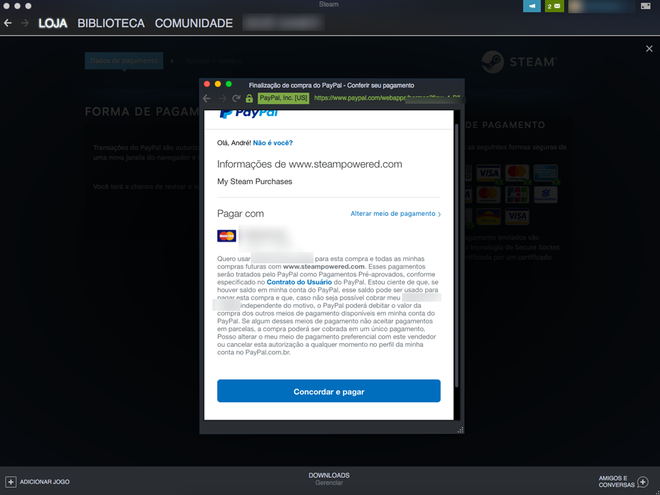The height and width of the screenshot is (495, 660).
Task: Click the ADICIONAR JOGO label
Action: point(45,482)
